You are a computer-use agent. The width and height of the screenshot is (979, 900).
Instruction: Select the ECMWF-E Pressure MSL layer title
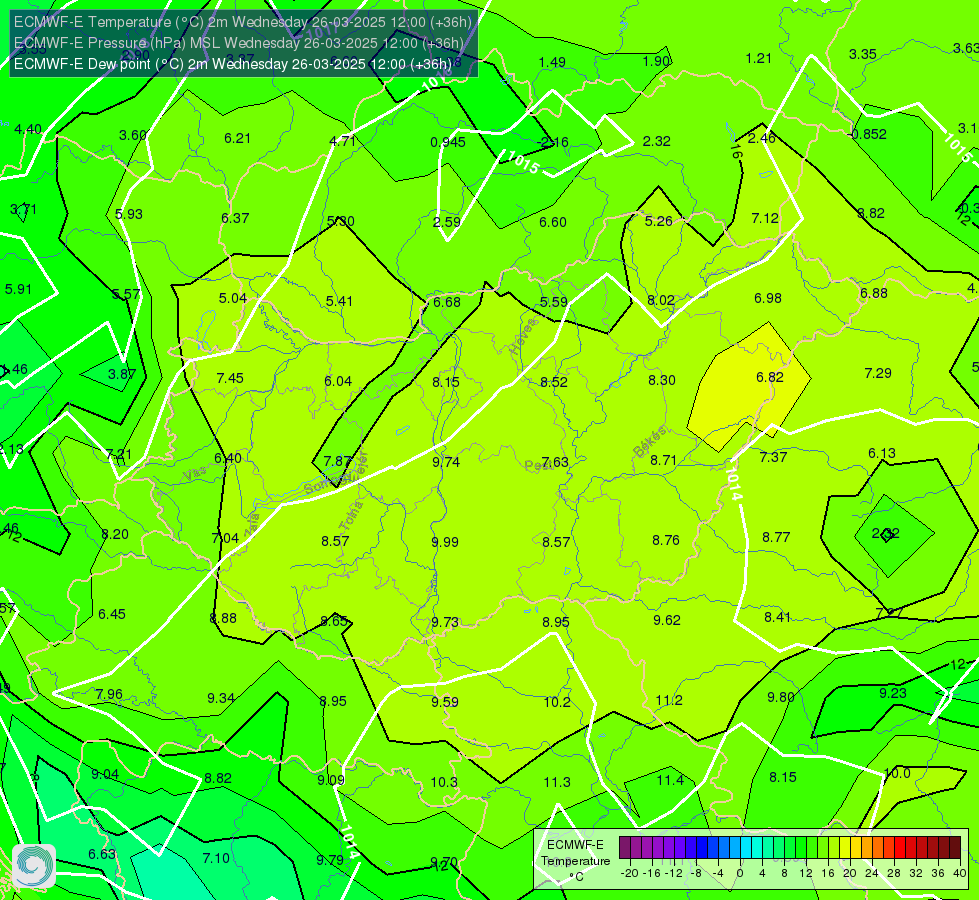[239, 43]
